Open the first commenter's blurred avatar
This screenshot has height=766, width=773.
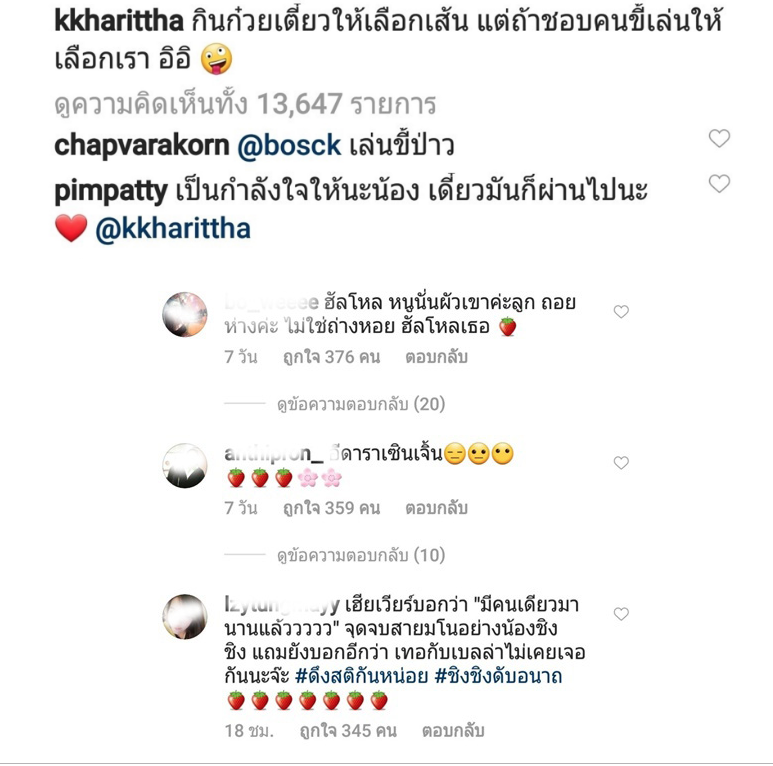[185, 314]
